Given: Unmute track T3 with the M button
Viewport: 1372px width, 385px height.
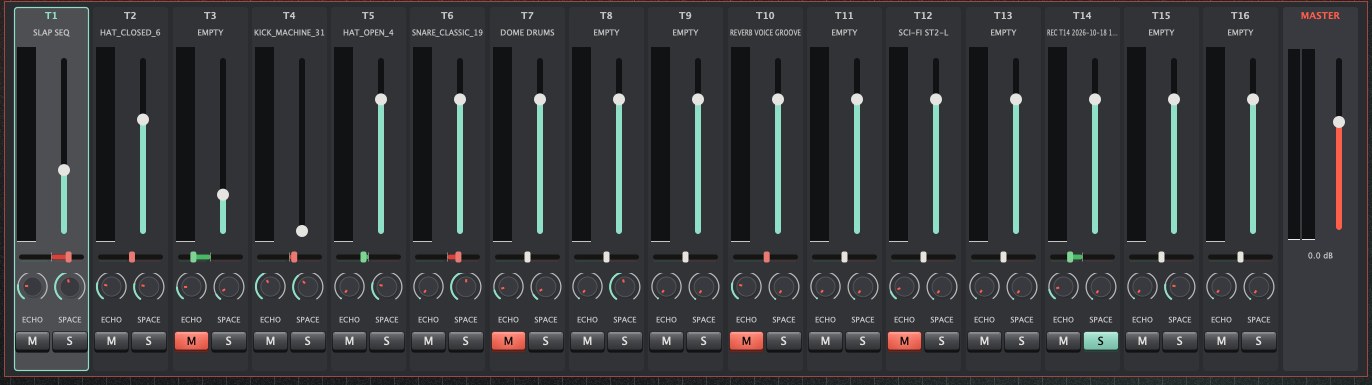Looking at the screenshot, I should (190, 341).
